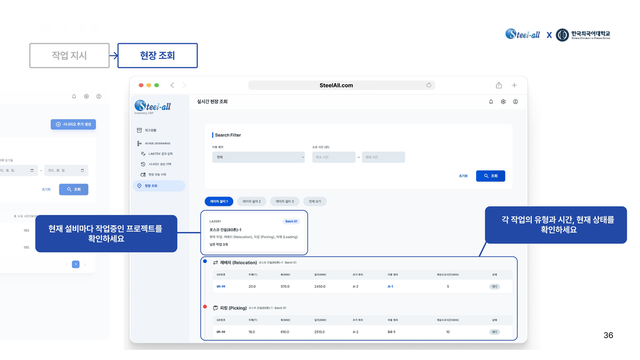Click the help icon in SteelAll header
640x360 pixels.
[x=516, y=102]
